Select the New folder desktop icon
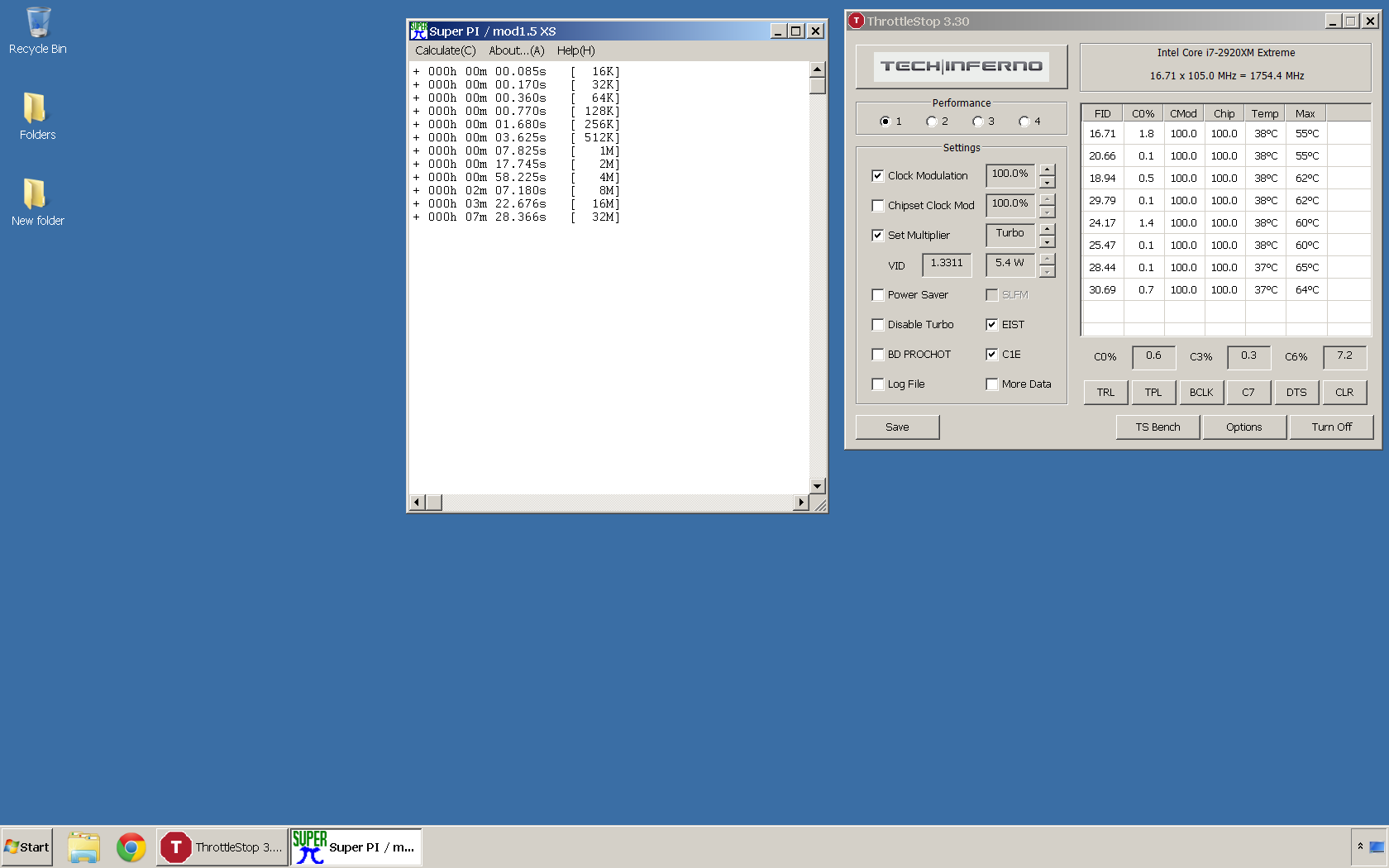This screenshot has height=868, width=1389. click(37, 203)
